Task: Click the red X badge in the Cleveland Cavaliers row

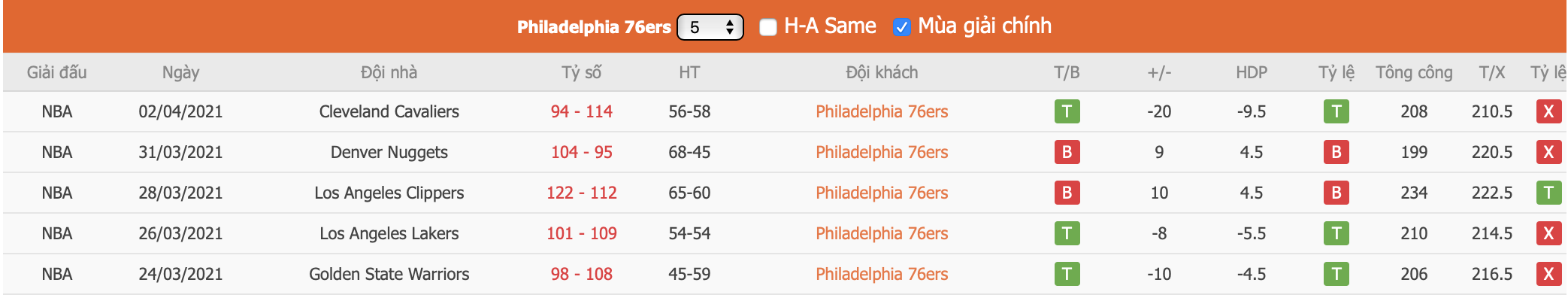Action: (x=1548, y=112)
